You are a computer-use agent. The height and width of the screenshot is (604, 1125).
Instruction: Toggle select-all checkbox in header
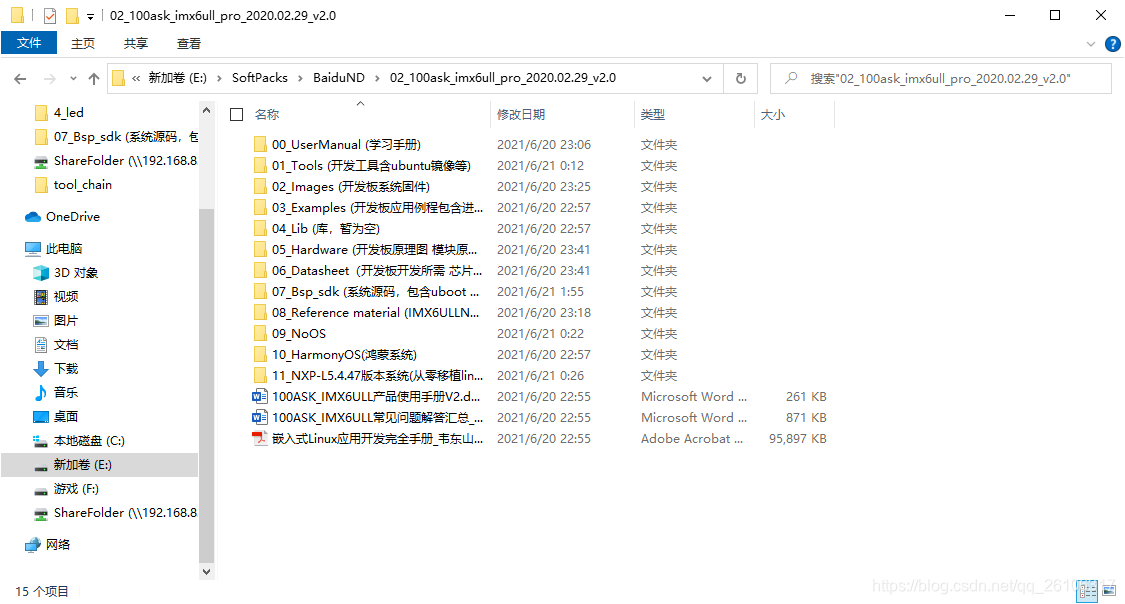[237, 115]
